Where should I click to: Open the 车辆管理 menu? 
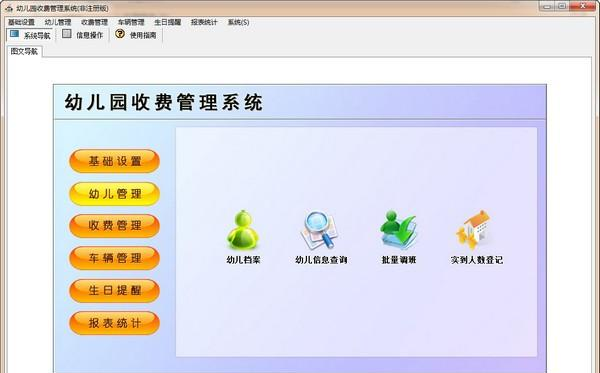[131, 22]
